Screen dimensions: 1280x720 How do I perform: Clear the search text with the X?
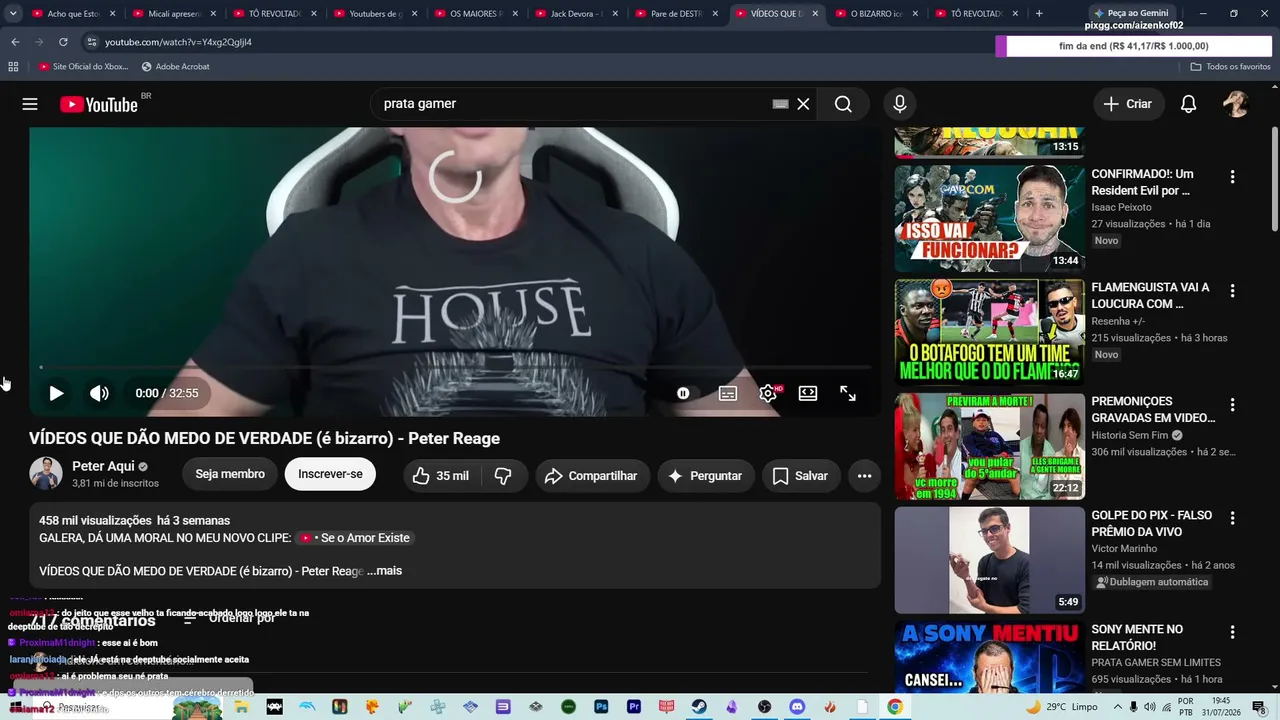pos(803,104)
